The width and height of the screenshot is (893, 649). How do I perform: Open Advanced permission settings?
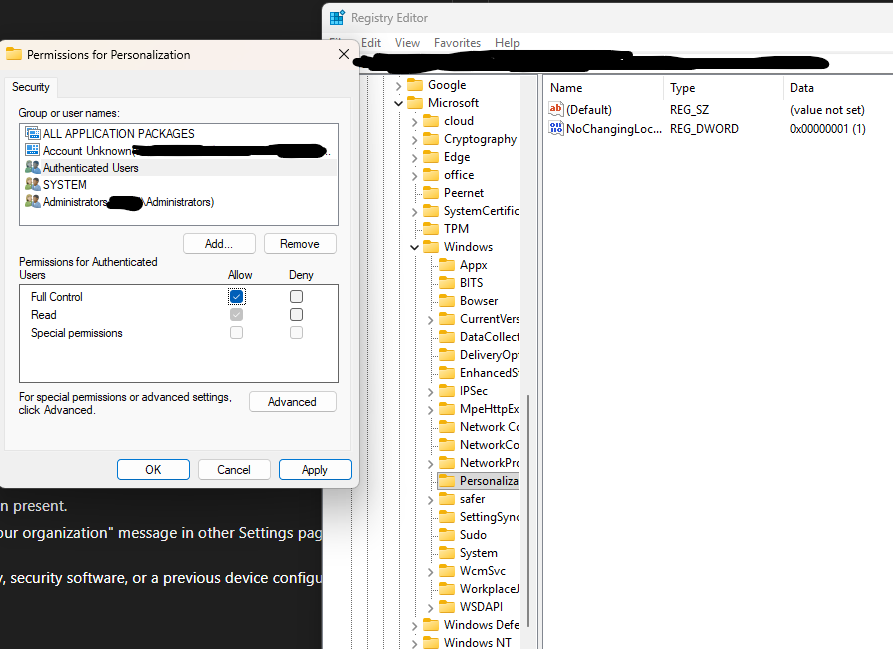pos(293,401)
